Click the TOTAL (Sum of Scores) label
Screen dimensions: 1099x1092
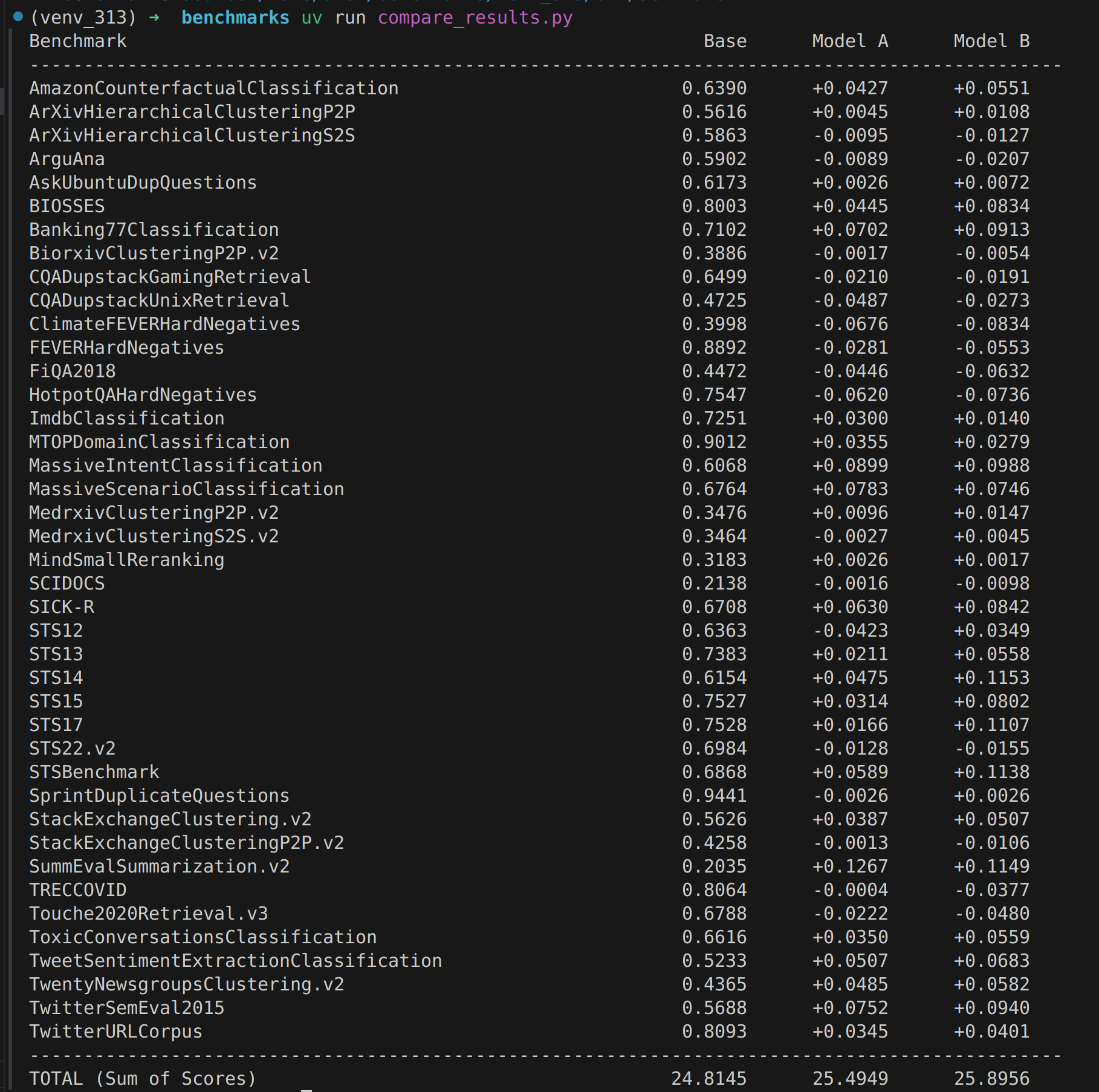tap(141, 1077)
